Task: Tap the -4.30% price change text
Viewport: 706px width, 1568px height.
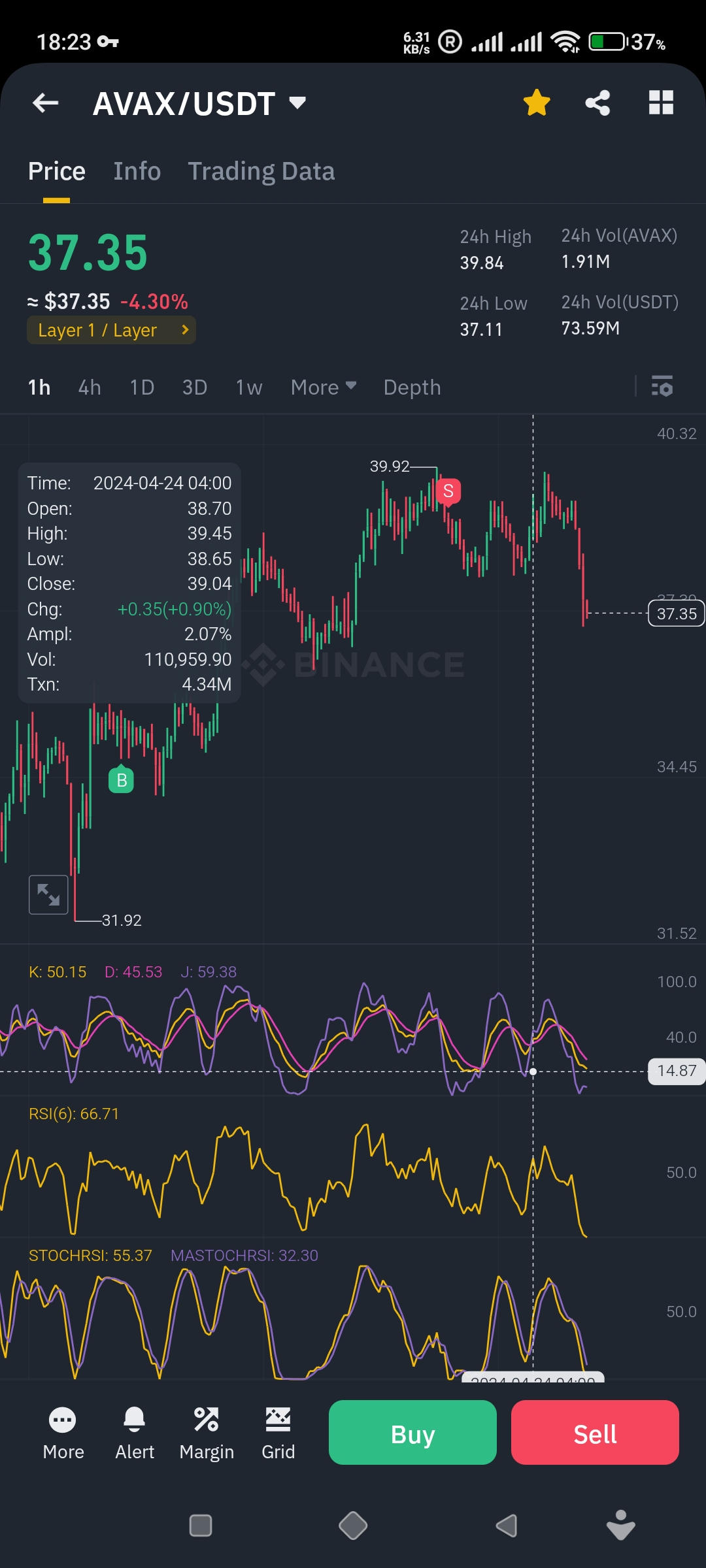Action: point(154,301)
